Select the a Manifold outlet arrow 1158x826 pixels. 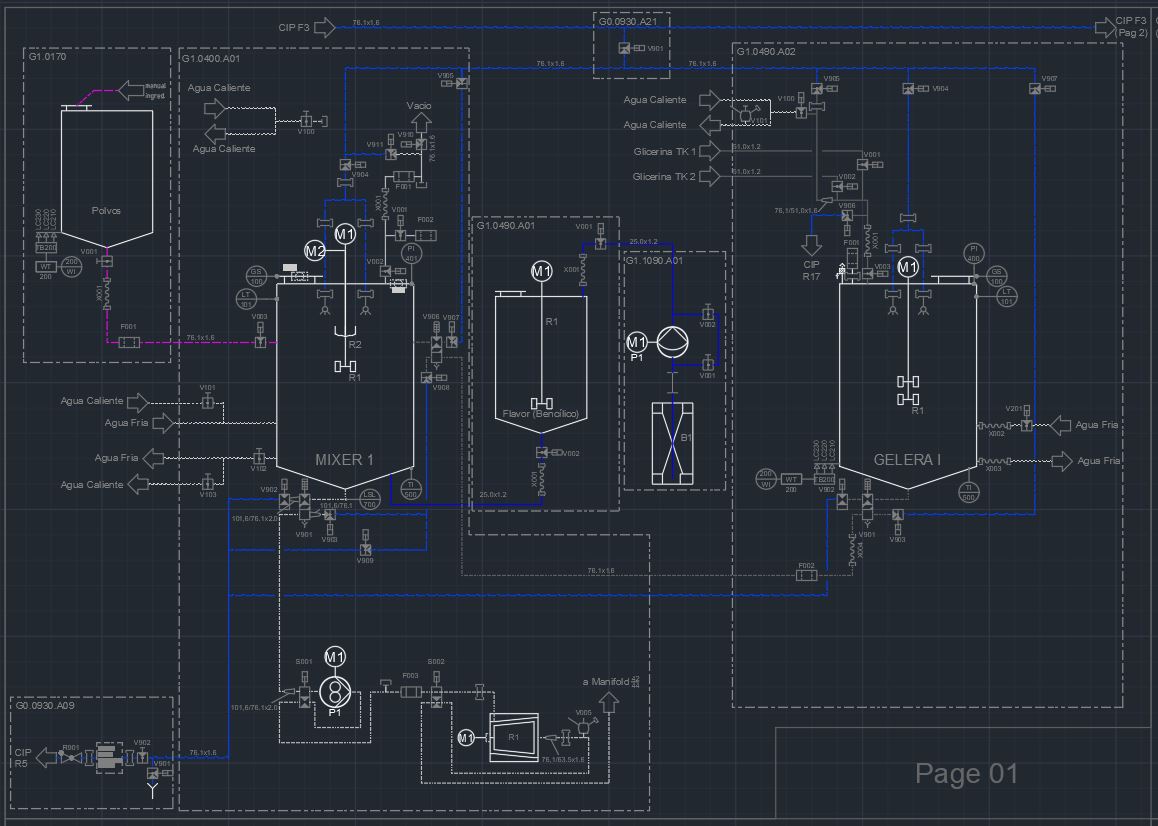pyautogui.click(x=609, y=700)
